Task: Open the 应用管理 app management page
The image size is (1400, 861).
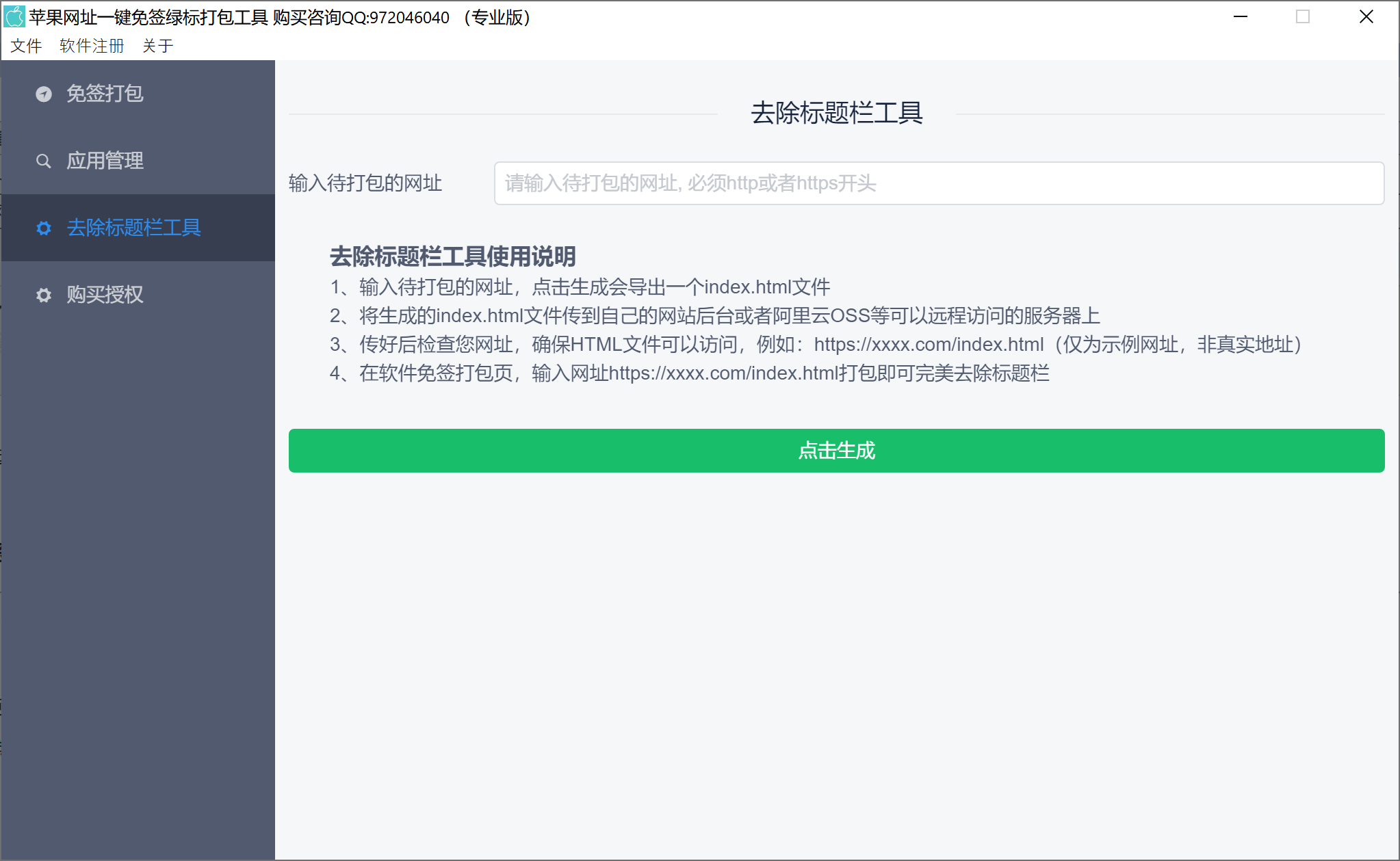Action: (104, 161)
